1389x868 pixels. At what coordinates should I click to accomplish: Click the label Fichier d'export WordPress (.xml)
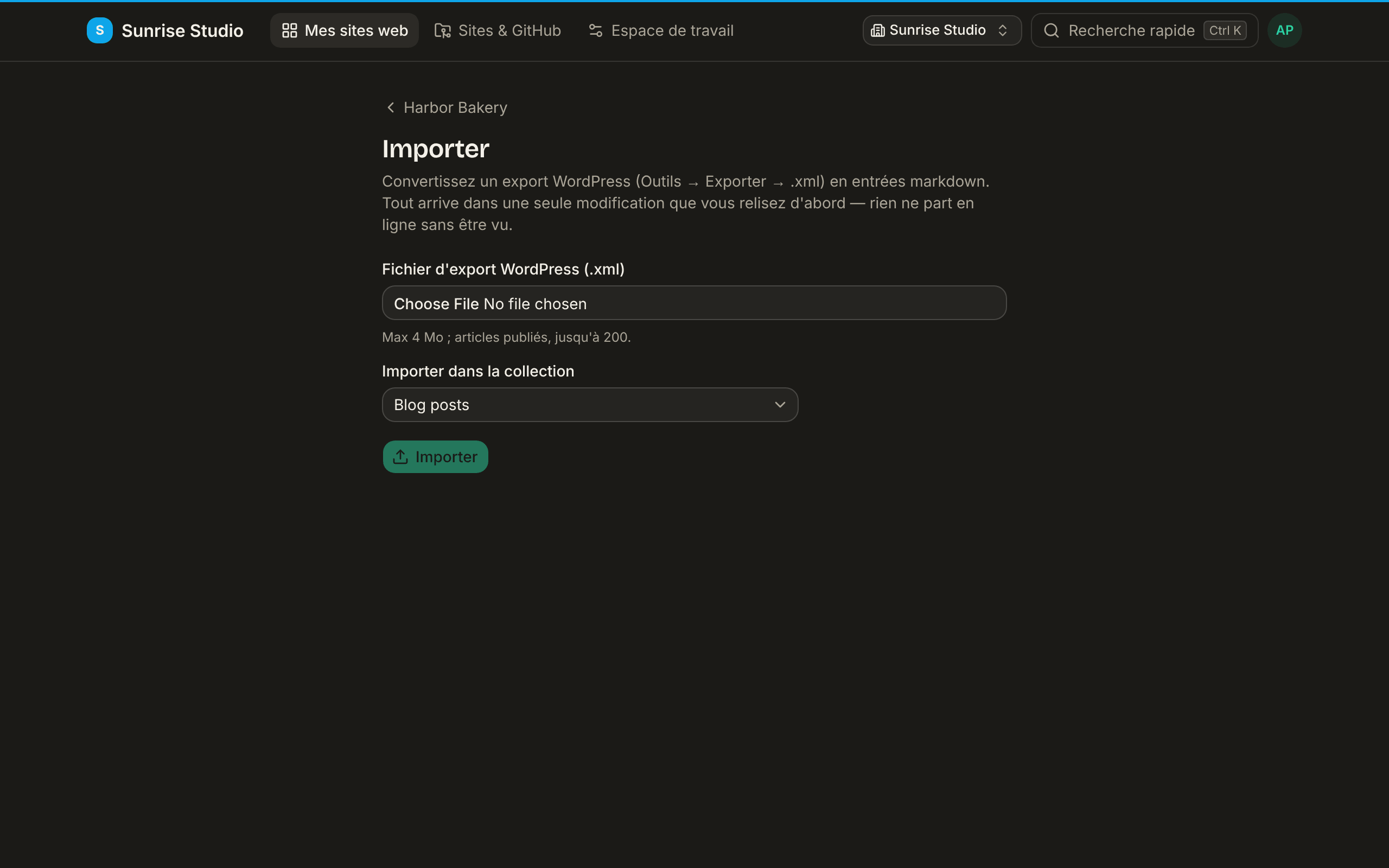point(504,269)
